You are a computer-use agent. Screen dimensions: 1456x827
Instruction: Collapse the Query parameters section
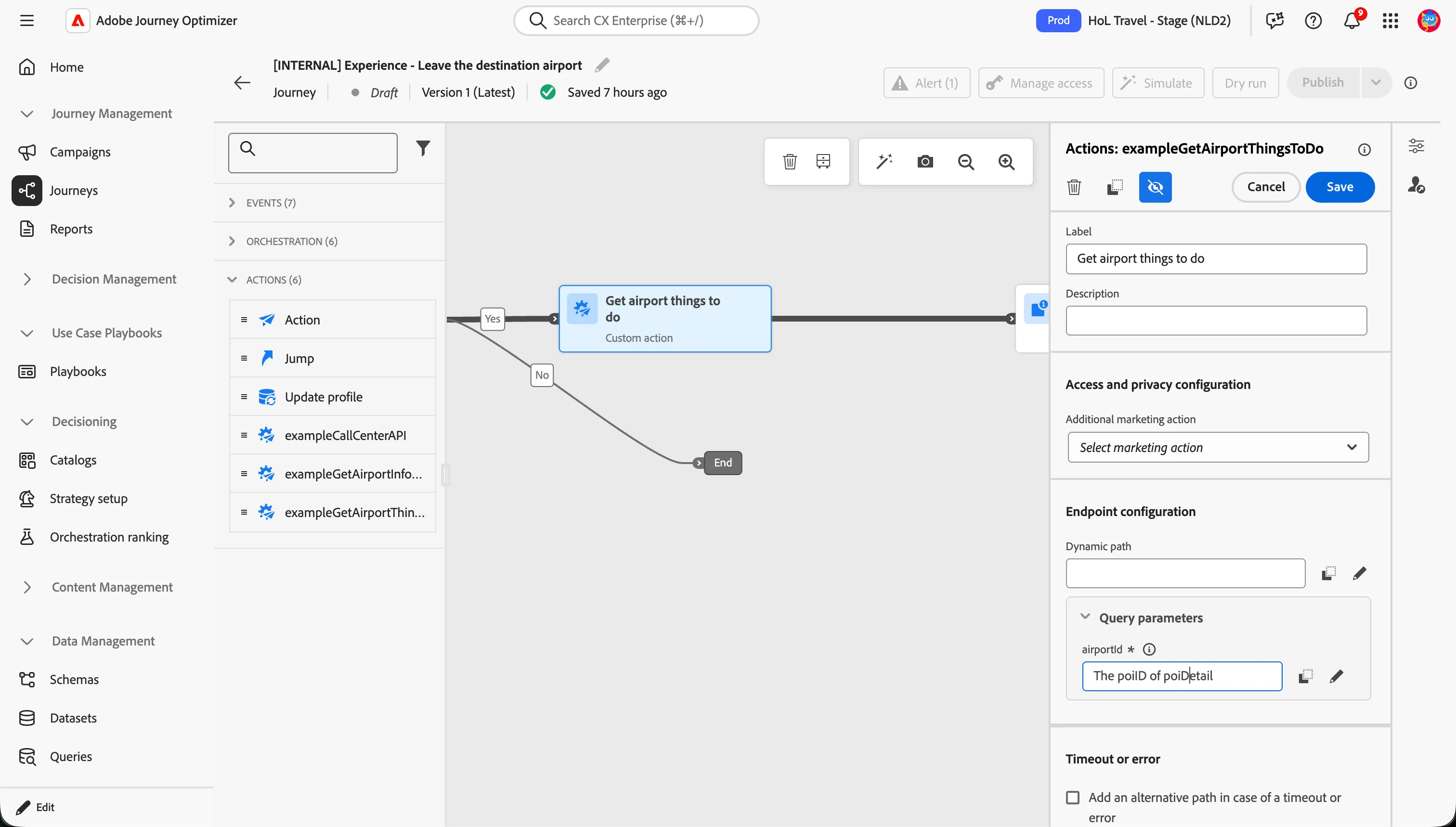1084,618
